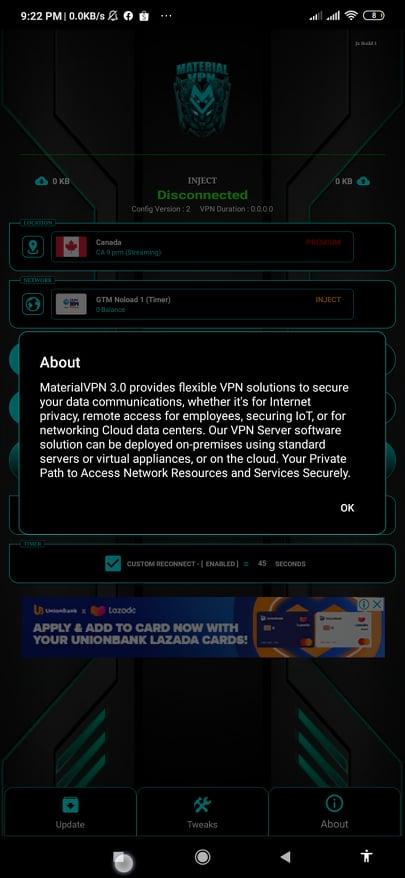Dismiss the About dialog with OK
The width and height of the screenshot is (405, 878).
click(x=347, y=508)
